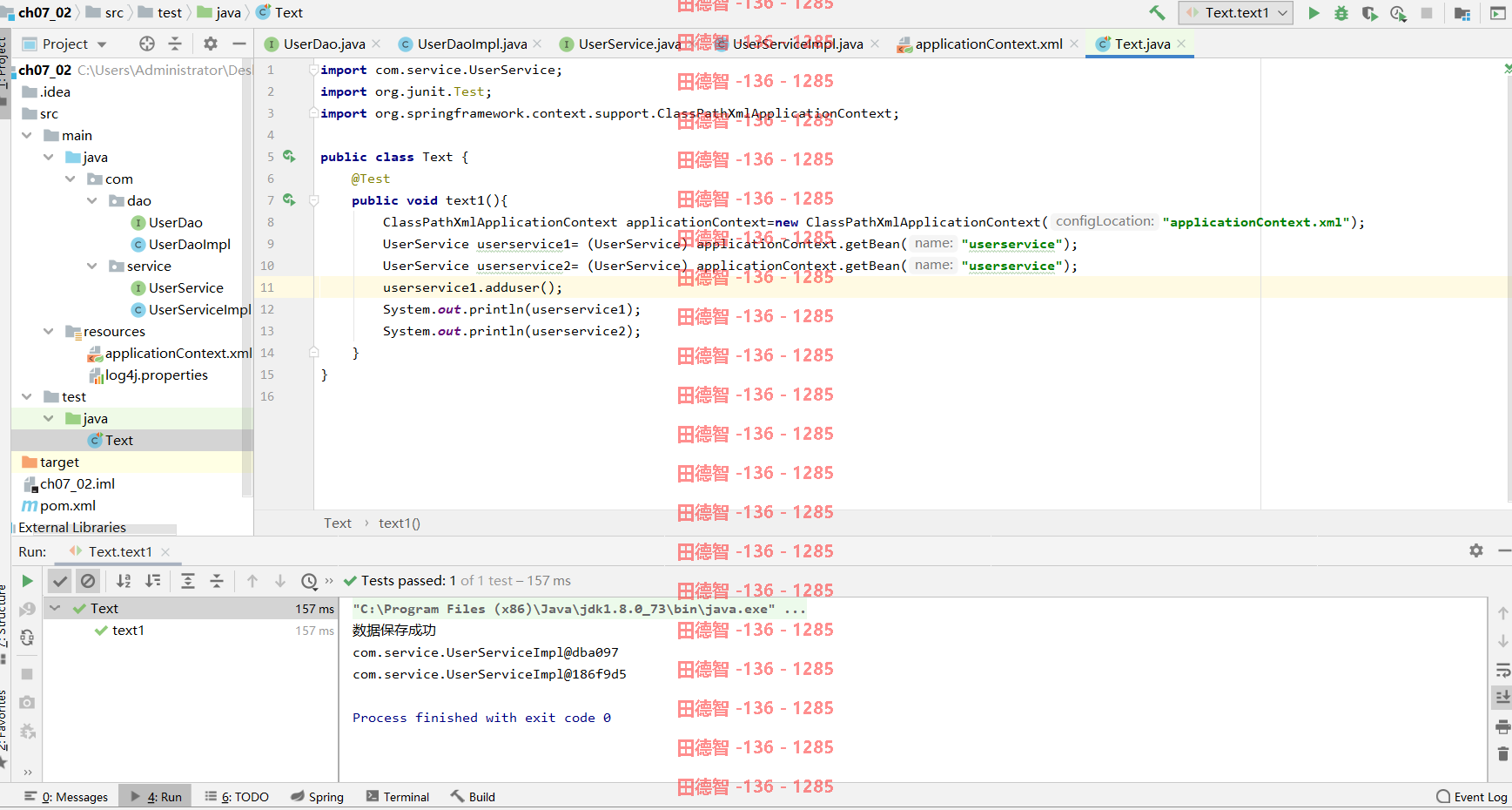Collapse the Text test result node
The width and height of the screenshot is (1512, 810).
(x=56, y=608)
